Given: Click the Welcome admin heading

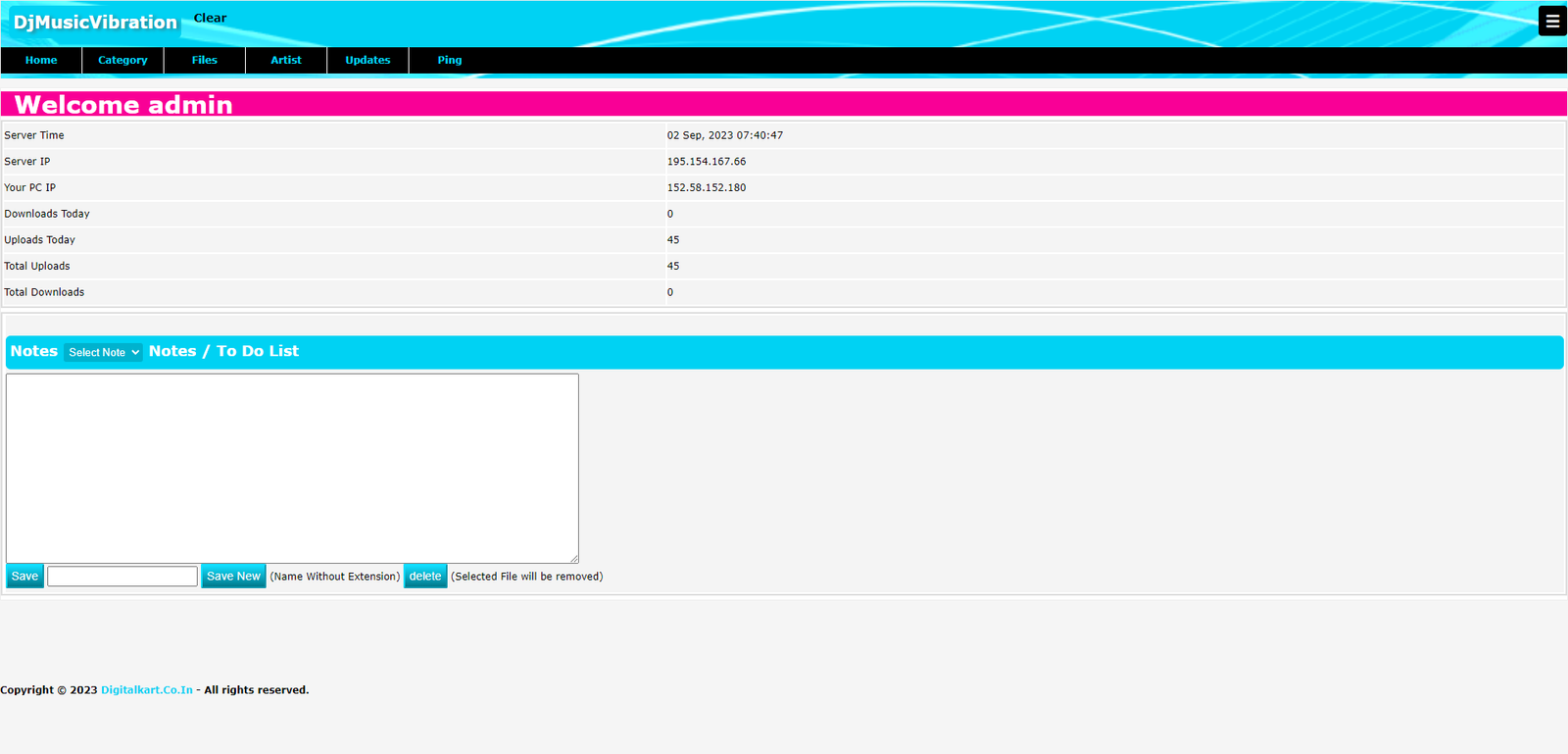Looking at the screenshot, I should (123, 105).
